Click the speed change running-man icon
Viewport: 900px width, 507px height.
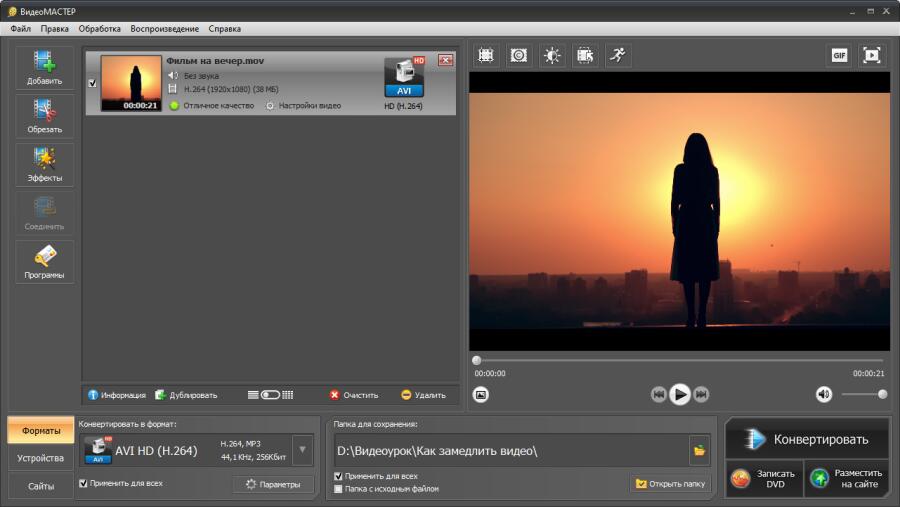point(618,55)
